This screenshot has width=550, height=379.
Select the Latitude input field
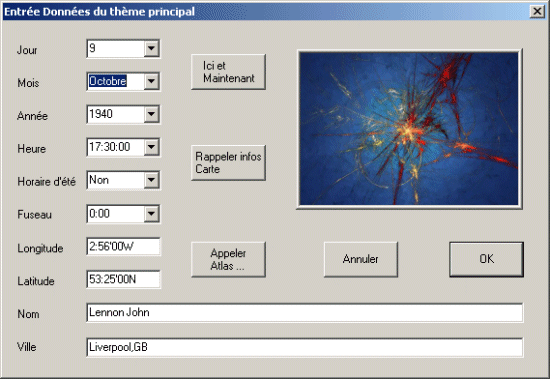123,279
